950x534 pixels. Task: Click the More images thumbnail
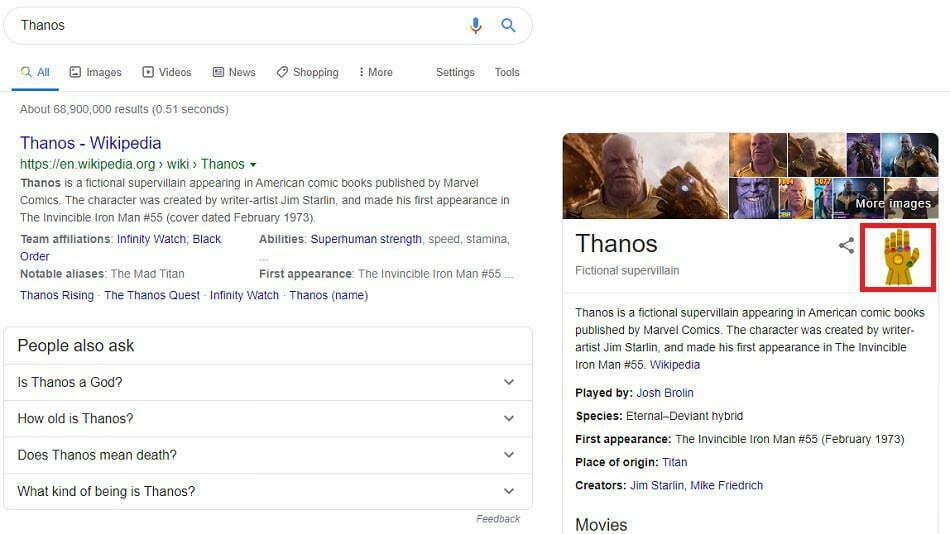pos(893,199)
